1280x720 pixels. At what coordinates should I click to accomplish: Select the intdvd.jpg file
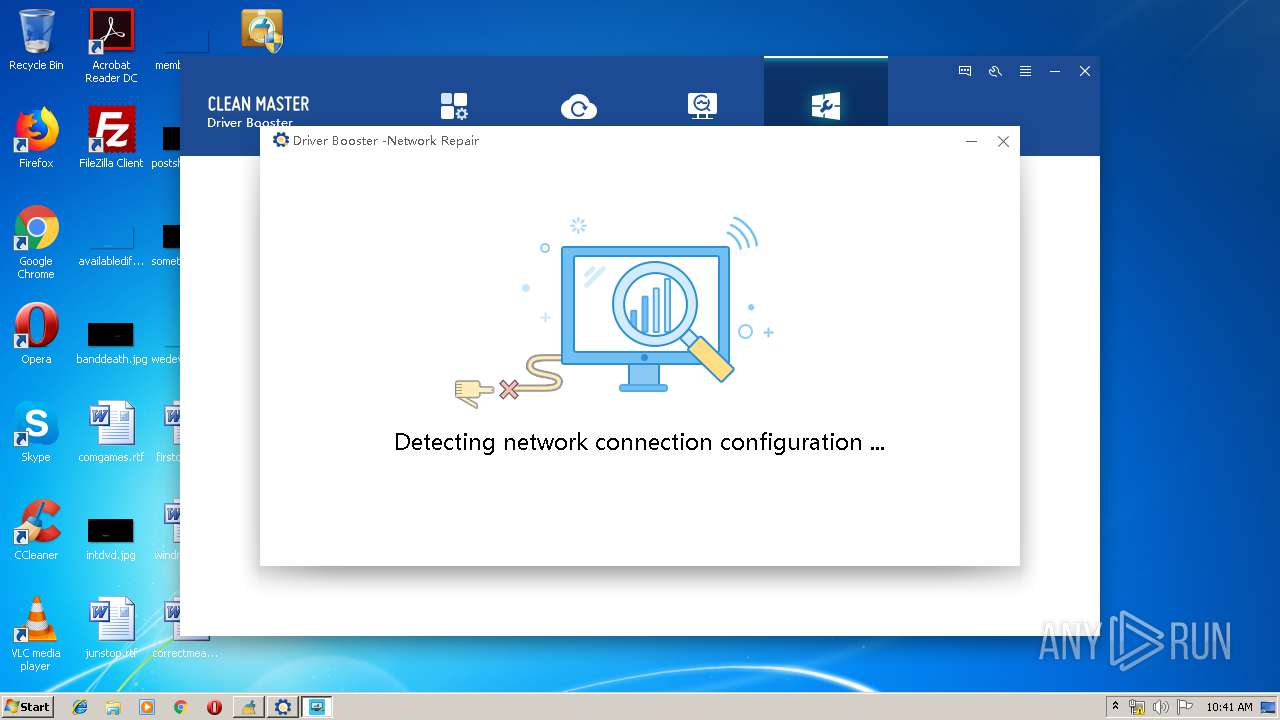click(x=111, y=537)
